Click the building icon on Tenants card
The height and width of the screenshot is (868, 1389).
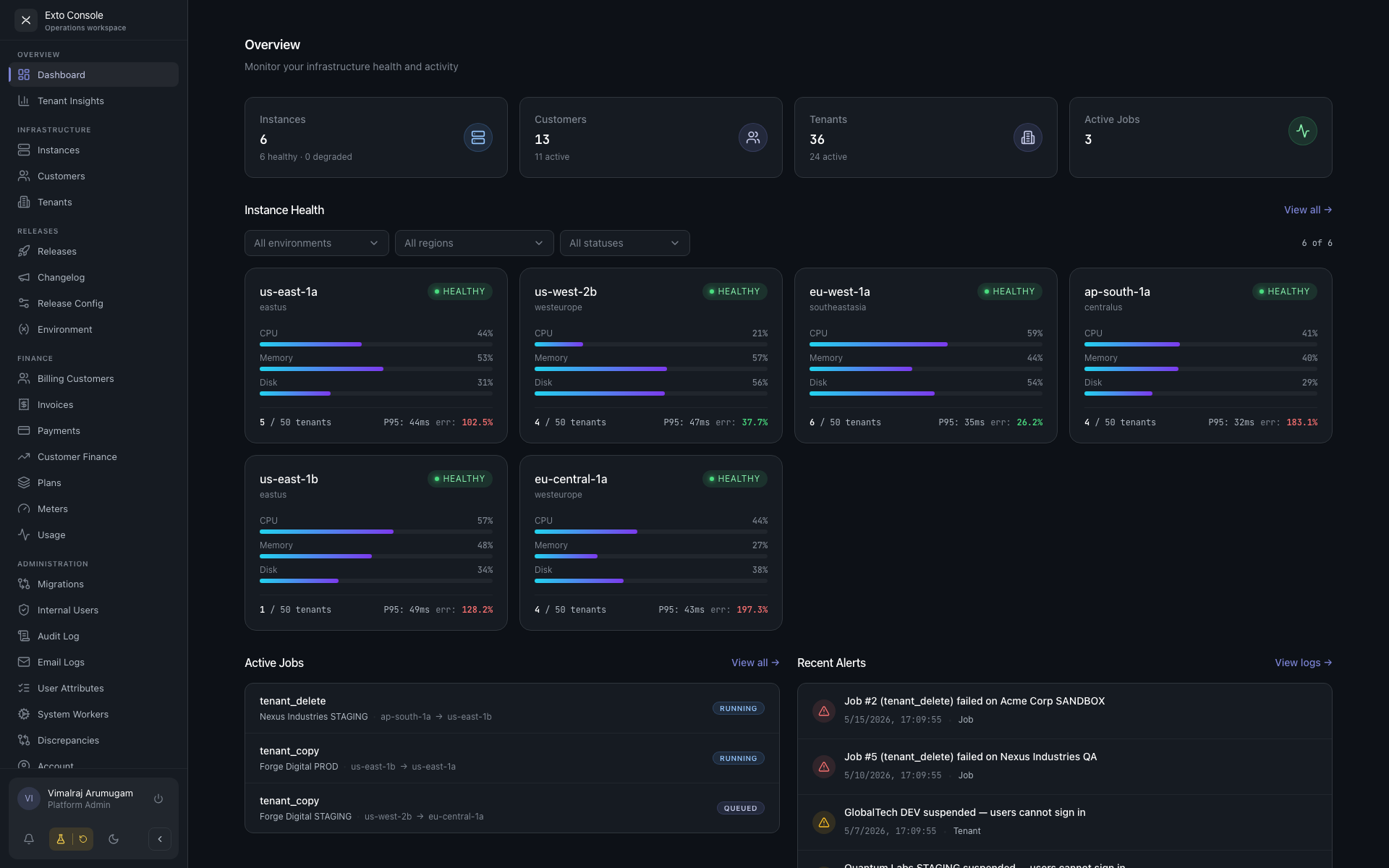pyautogui.click(x=1028, y=137)
